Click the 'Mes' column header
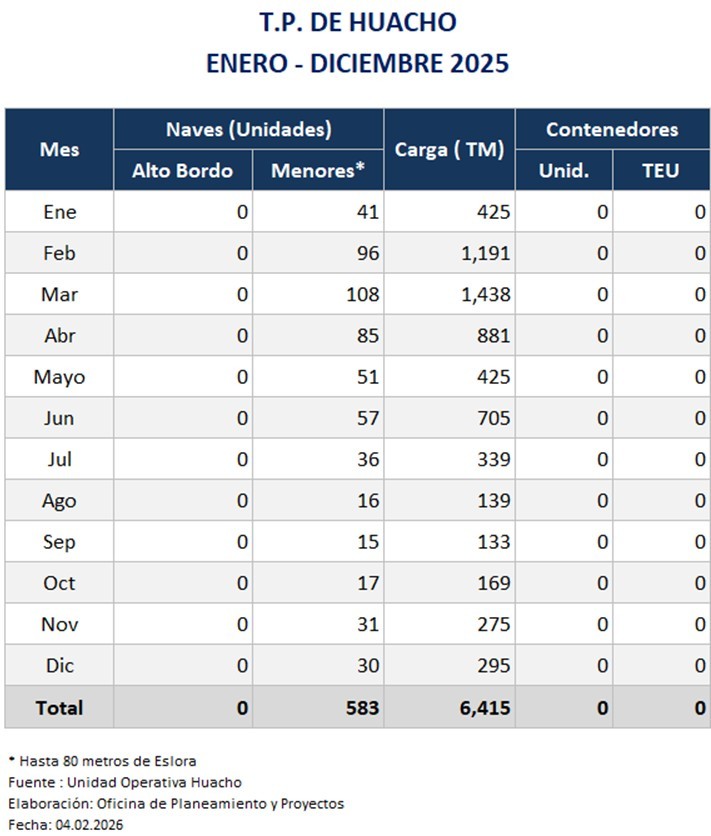Image resolution: width=711 pixels, height=836 pixels. tap(59, 149)
